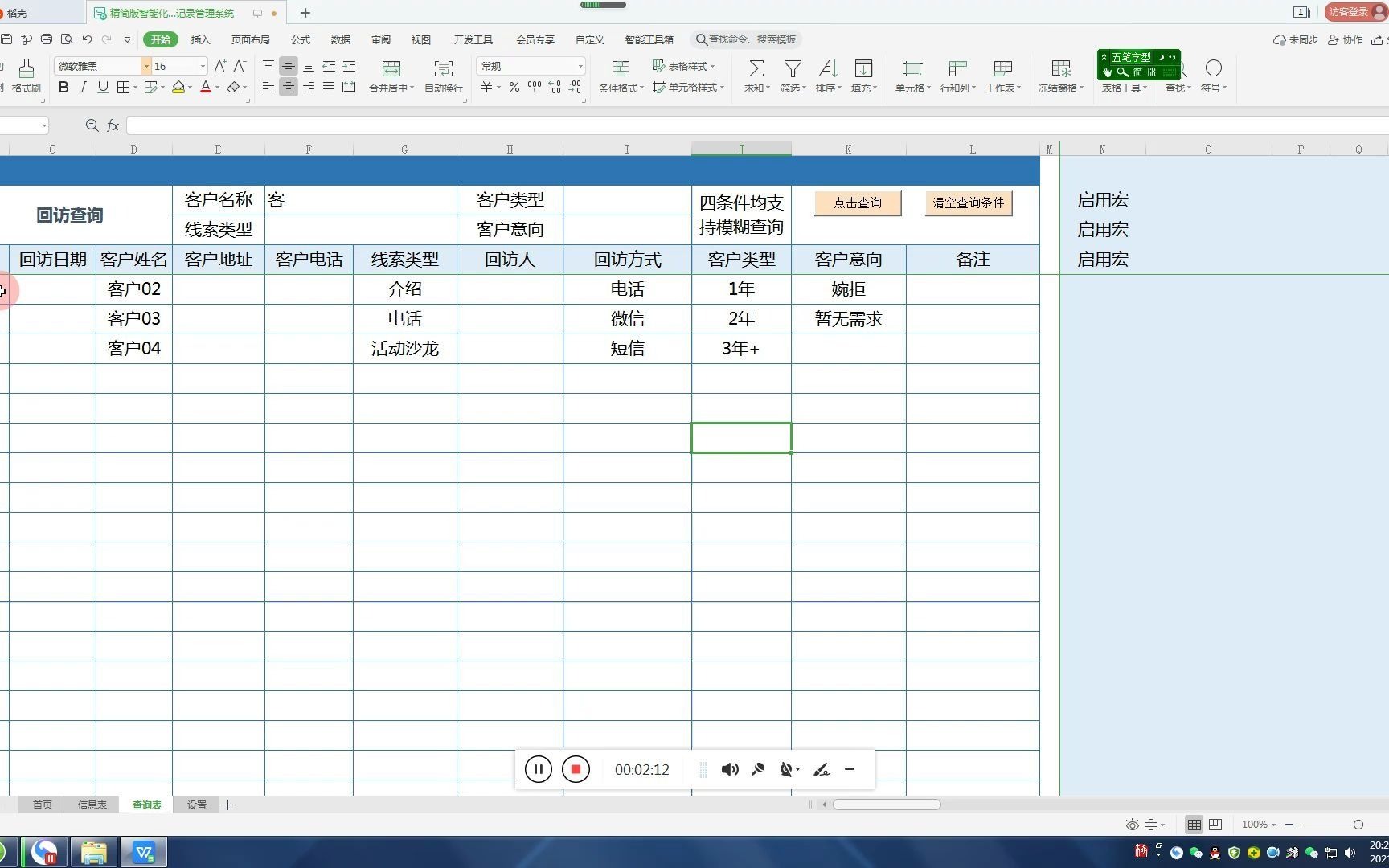
Task: Open the cell borders tool
Action: (x=123, y=88)
